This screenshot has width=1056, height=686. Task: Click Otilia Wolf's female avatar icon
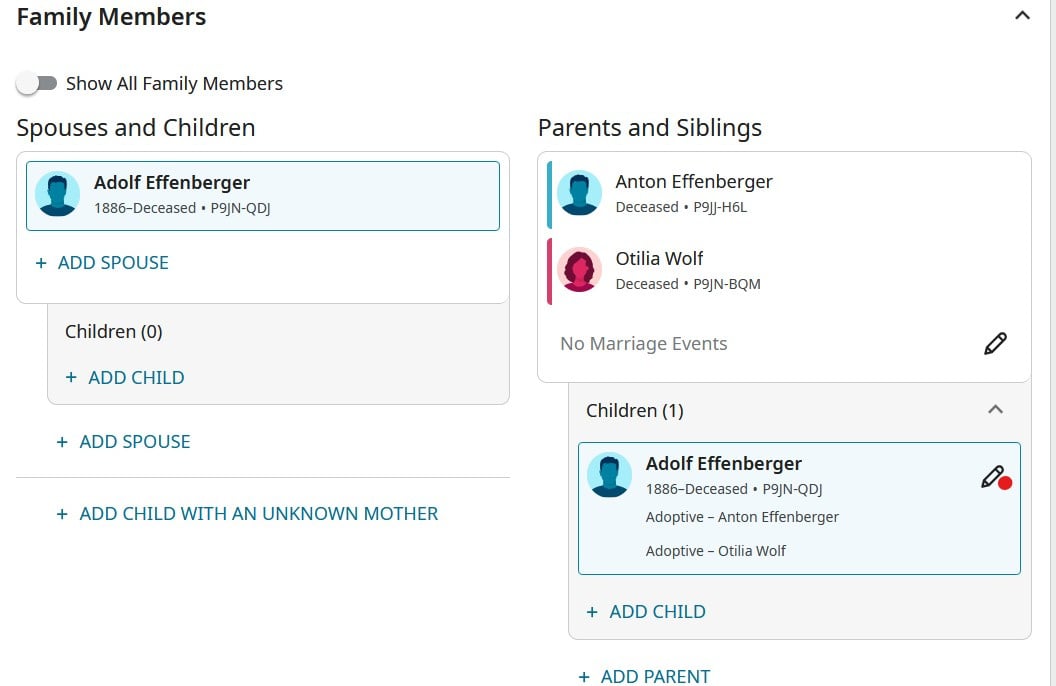click(579, 269)
